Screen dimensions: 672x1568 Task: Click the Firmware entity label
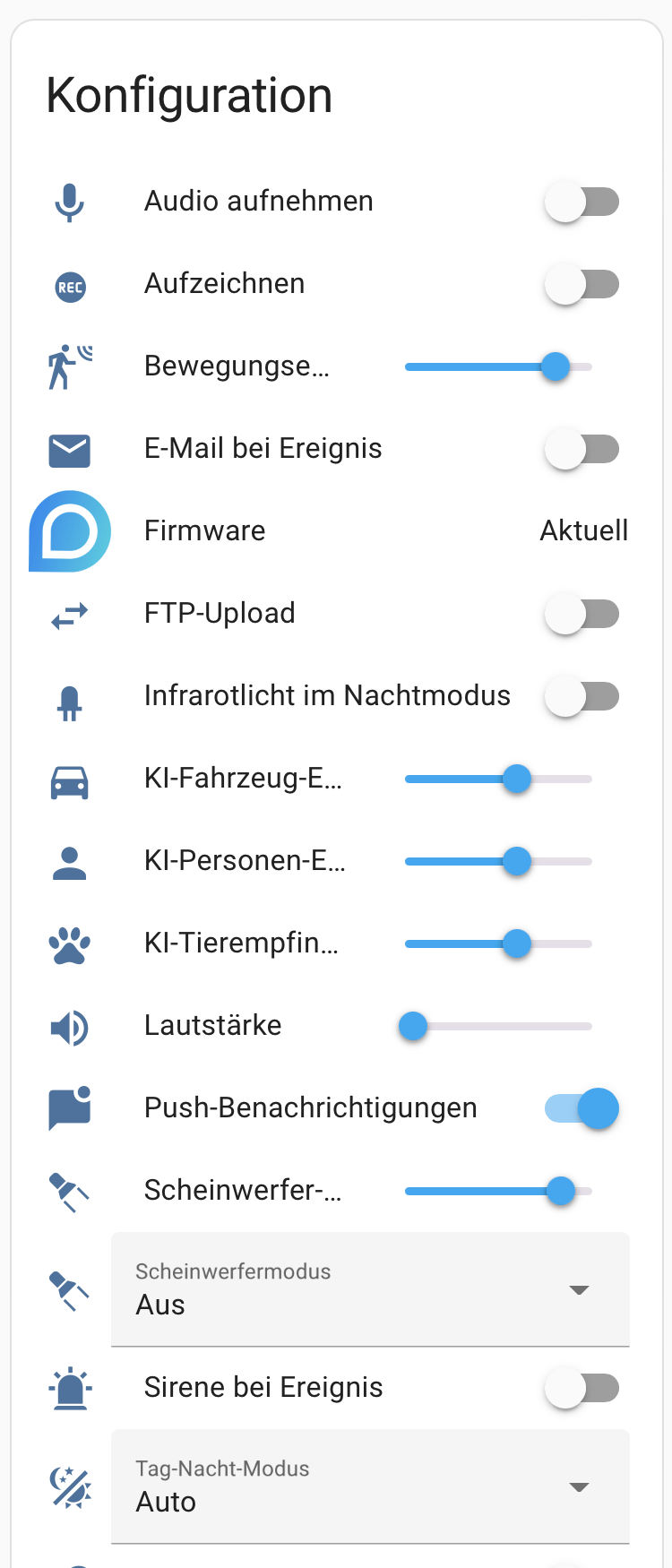(205, 531)
